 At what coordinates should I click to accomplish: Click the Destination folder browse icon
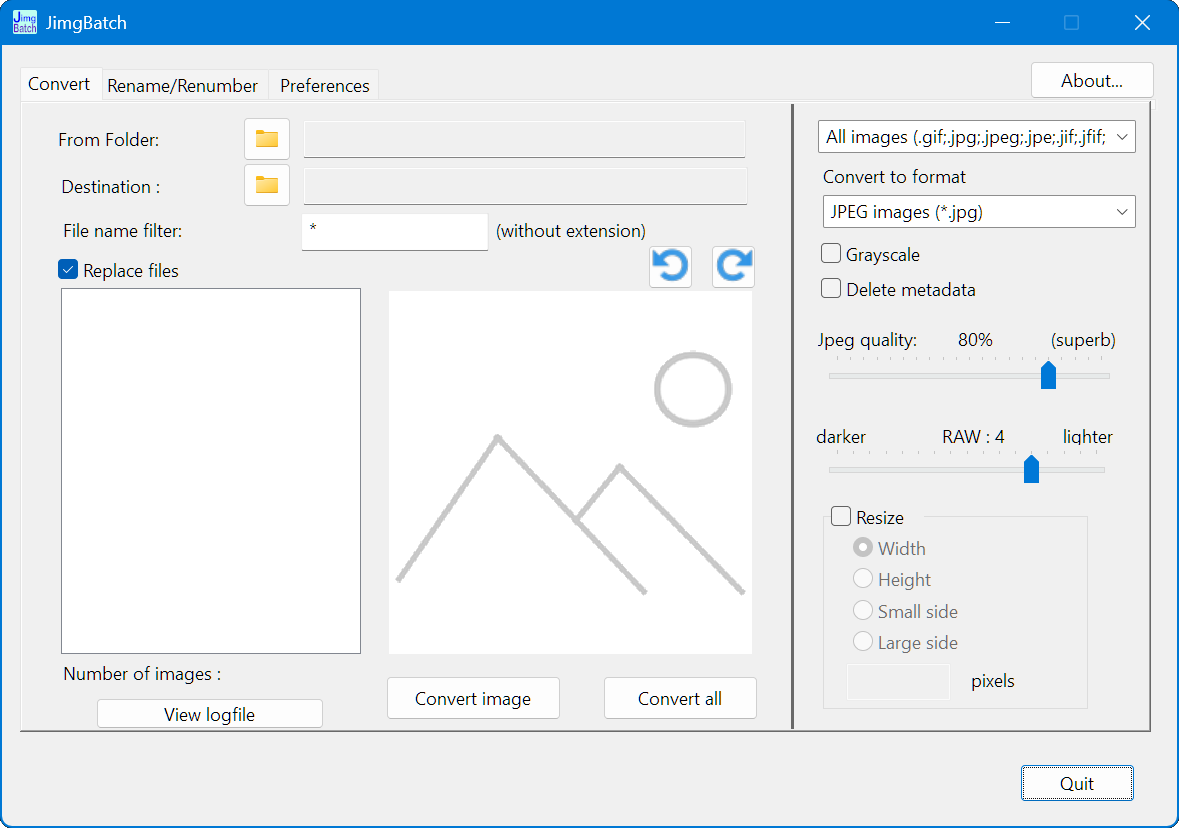pos(266,185)
